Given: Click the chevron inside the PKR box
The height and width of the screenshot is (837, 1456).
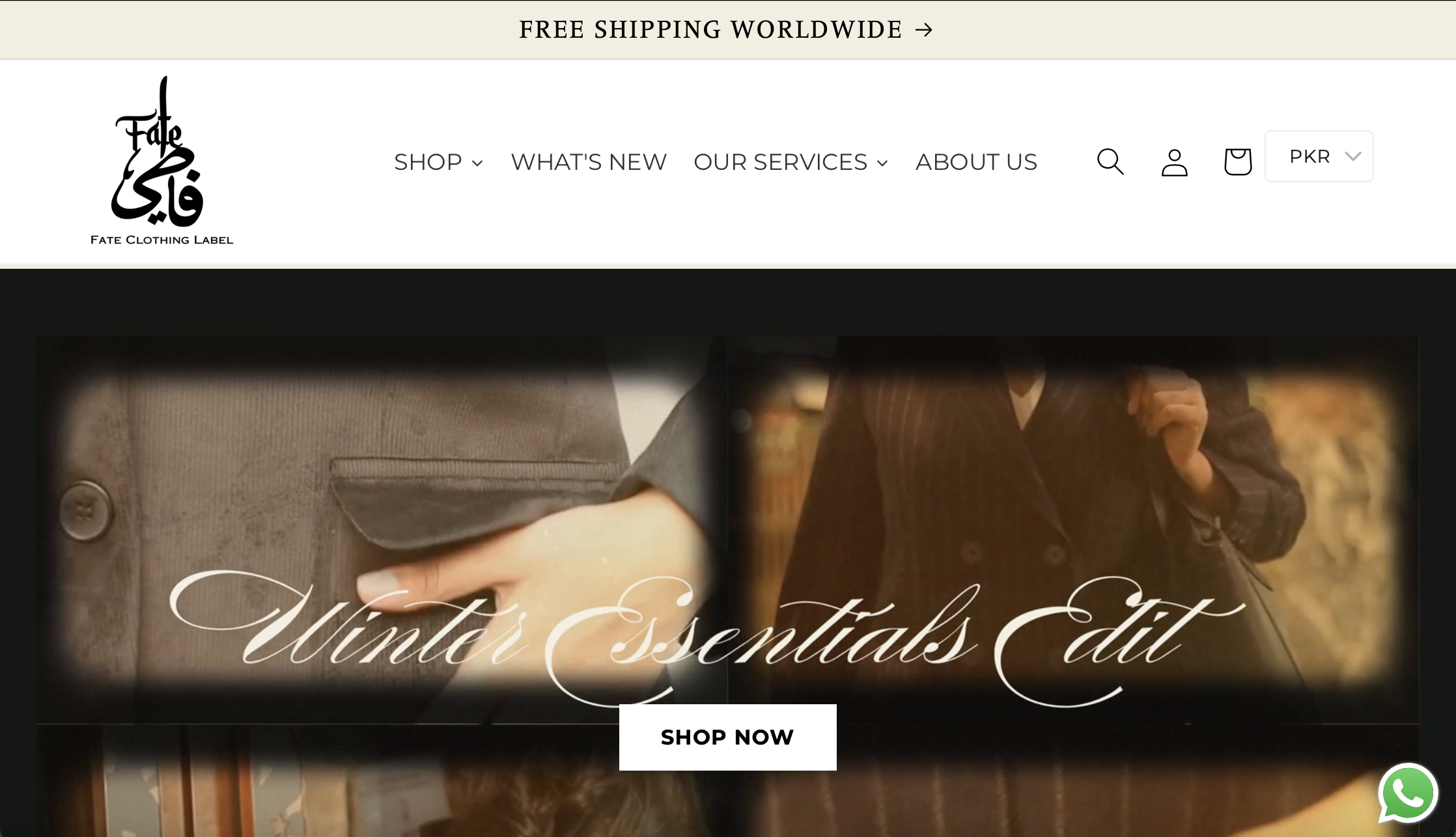Looking at the screenshot, I should point(1353,156).
